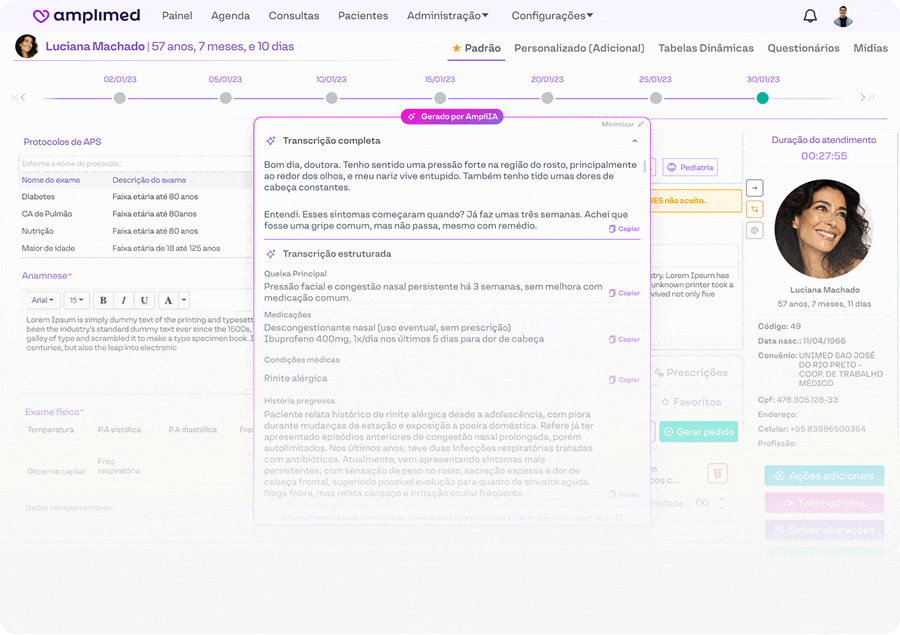Open the notifications bell

pyautogui.click(x=810, y=16)
